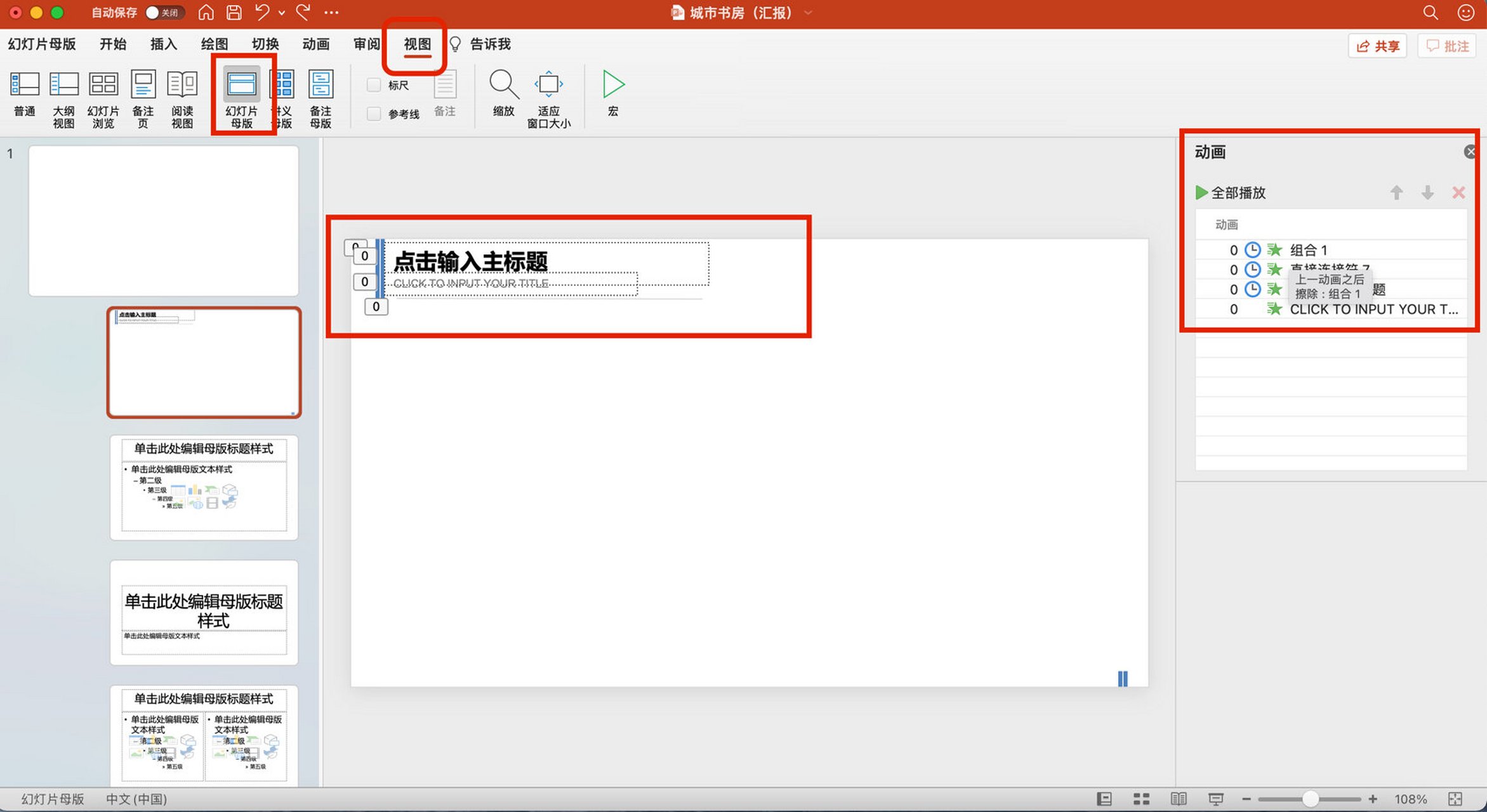Screen dimensions: 1487x812
Task: Open the Slide Master (幻灯片母版) tab
Action: 42,44
